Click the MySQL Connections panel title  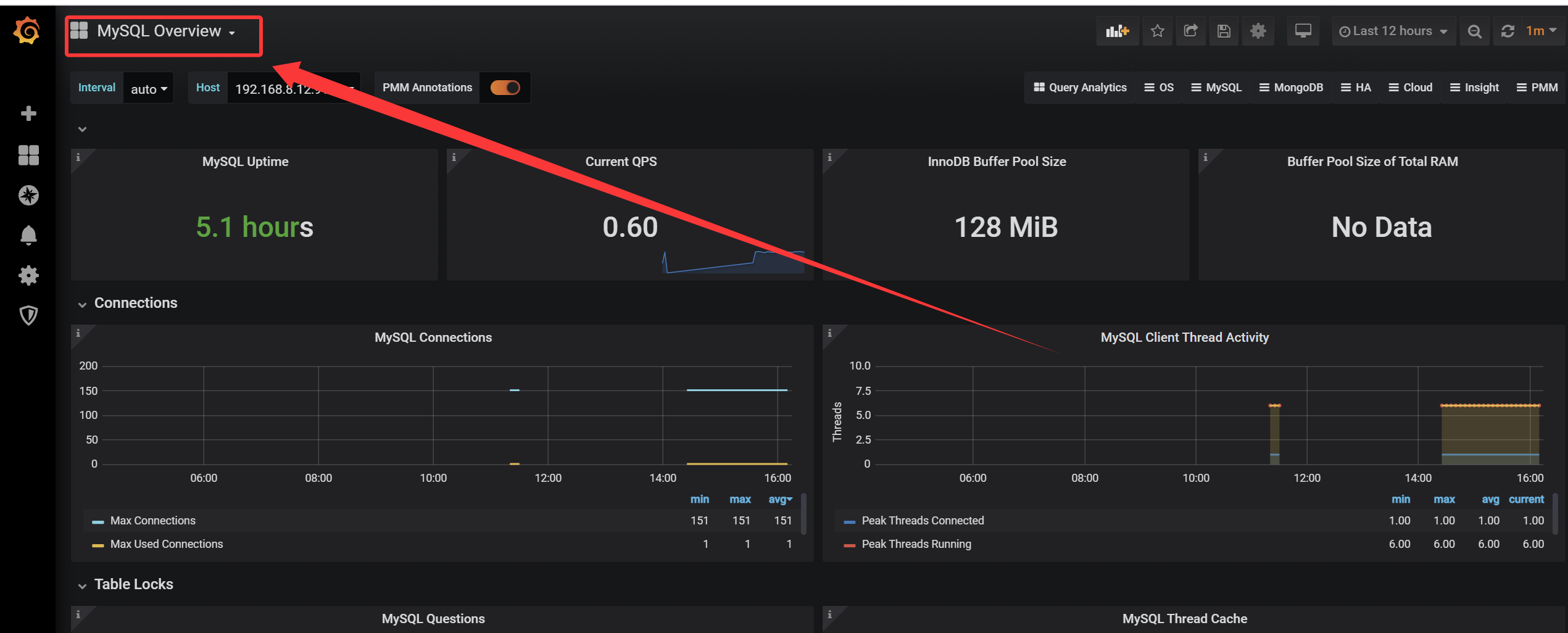pyautogui.click(x=433, y=337)
